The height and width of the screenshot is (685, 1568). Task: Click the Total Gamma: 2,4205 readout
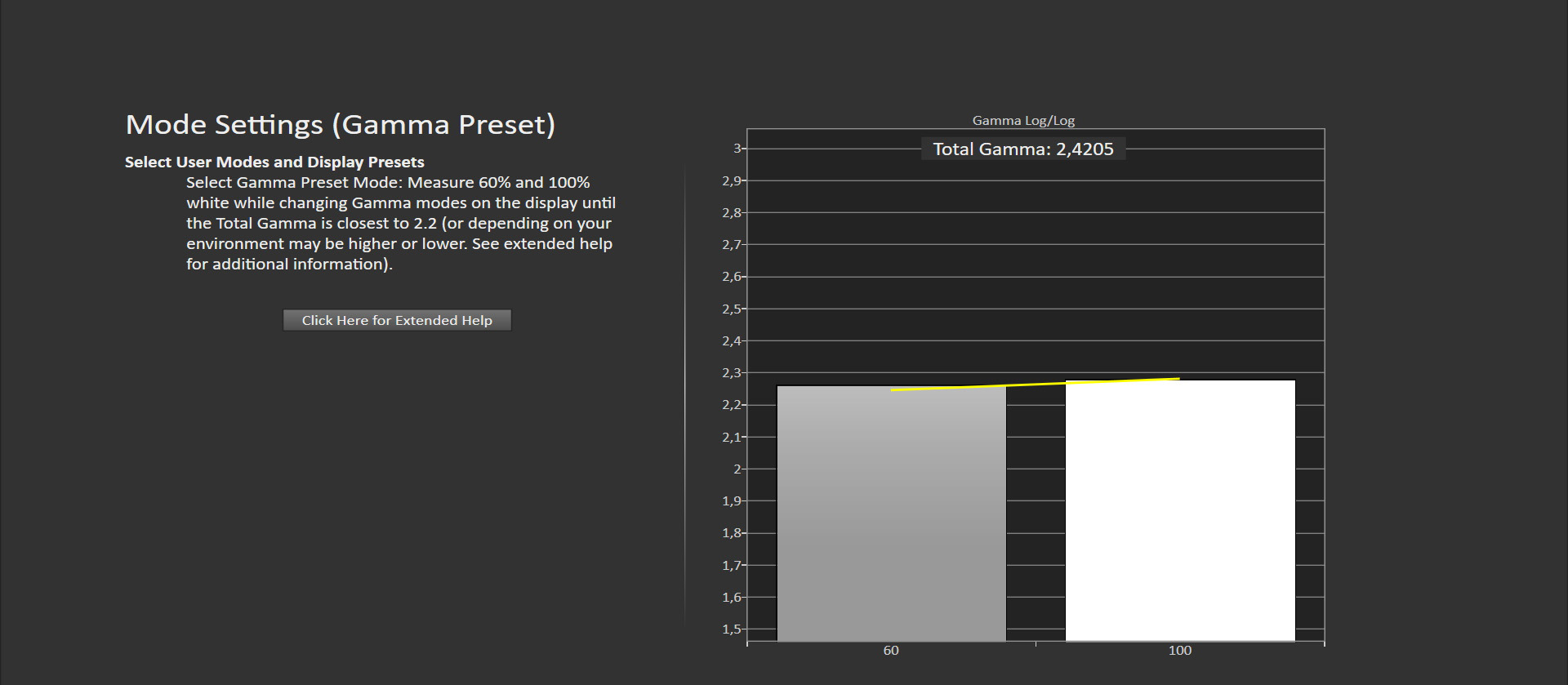point(1022,149)
